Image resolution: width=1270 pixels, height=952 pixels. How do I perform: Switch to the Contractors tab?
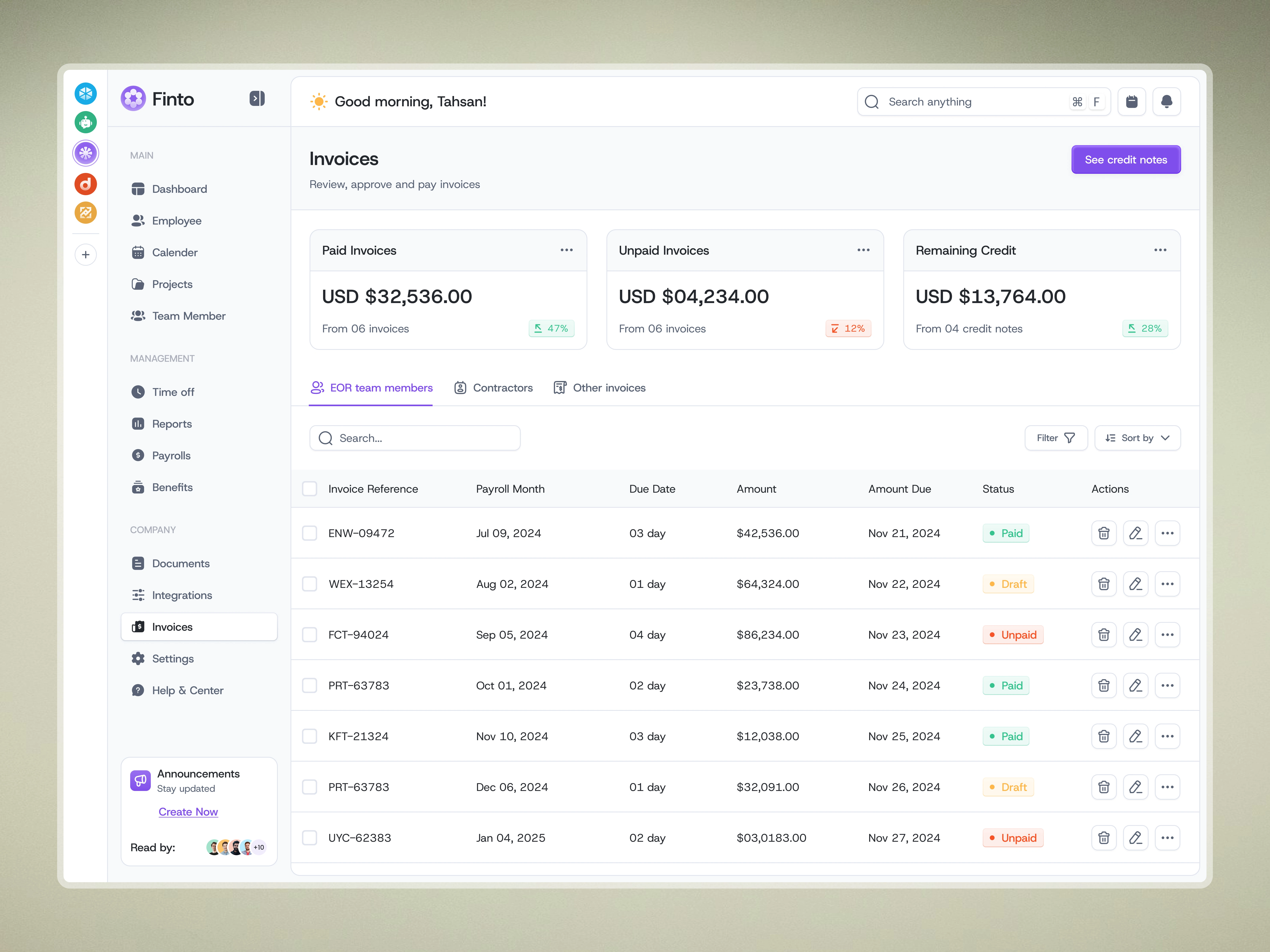(494, 388)
